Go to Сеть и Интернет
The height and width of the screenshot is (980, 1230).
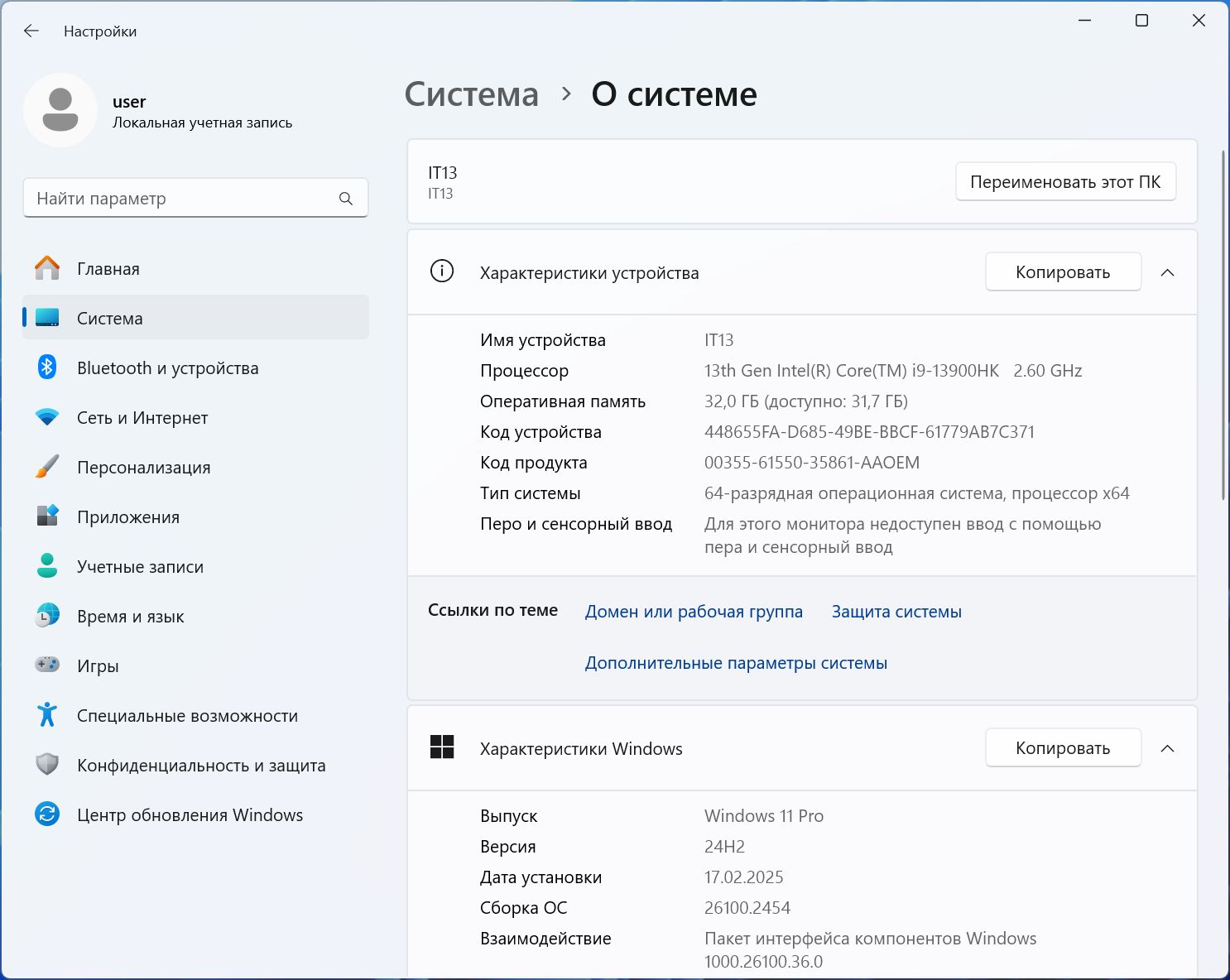point(195,417)
